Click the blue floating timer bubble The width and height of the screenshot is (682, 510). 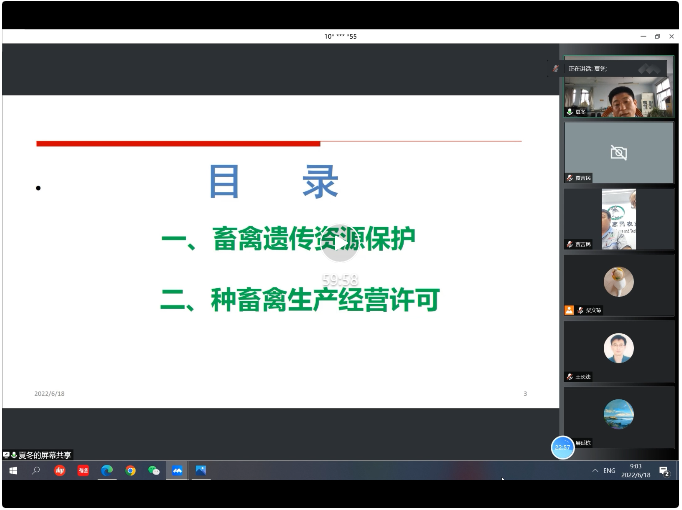tap(563, 448)
